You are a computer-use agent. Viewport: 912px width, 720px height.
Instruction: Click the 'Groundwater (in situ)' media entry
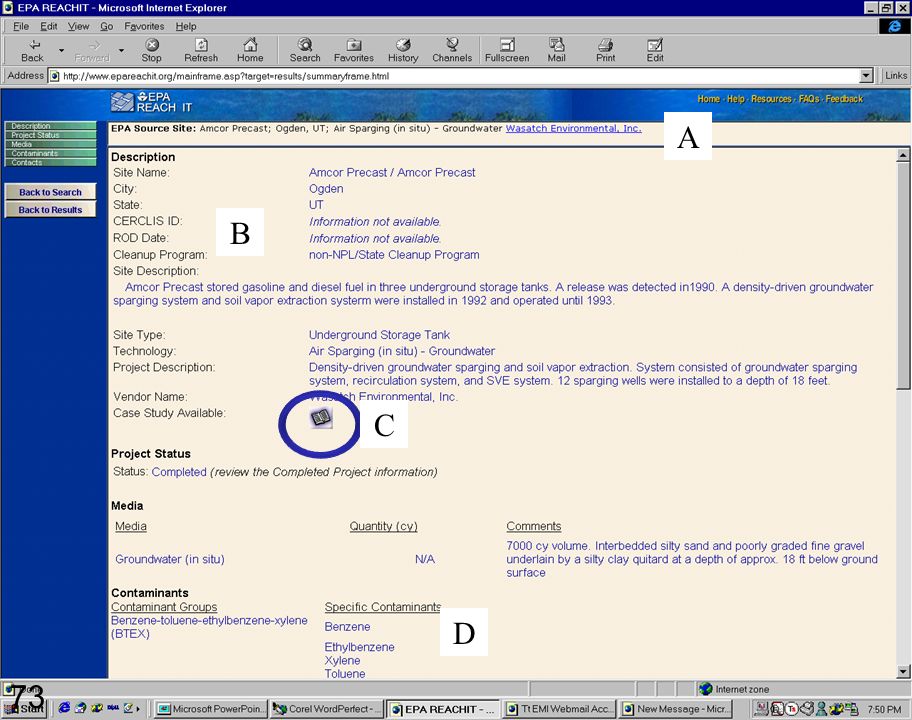click(x=170, y=559)
